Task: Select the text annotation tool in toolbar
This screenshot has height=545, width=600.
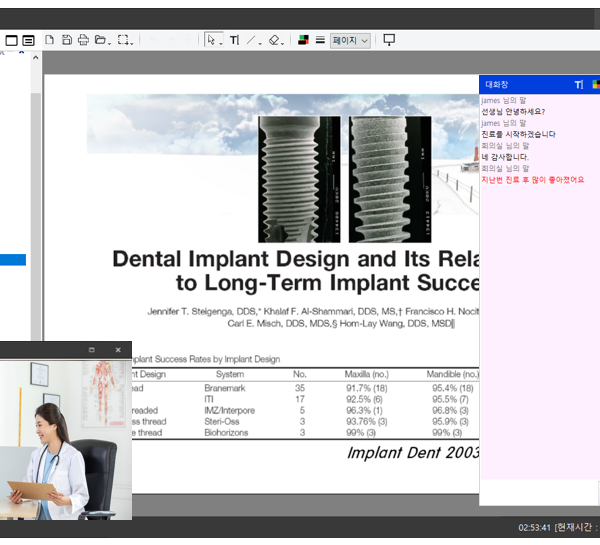Action: coord(235,40)
